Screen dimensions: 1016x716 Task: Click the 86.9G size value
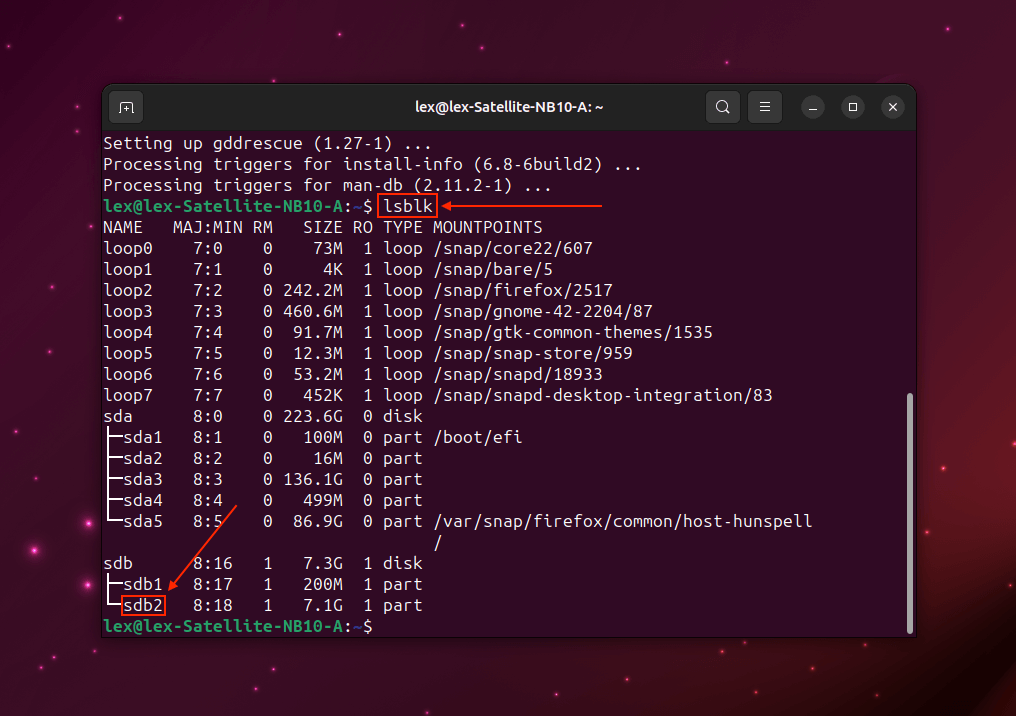[318, 522]
